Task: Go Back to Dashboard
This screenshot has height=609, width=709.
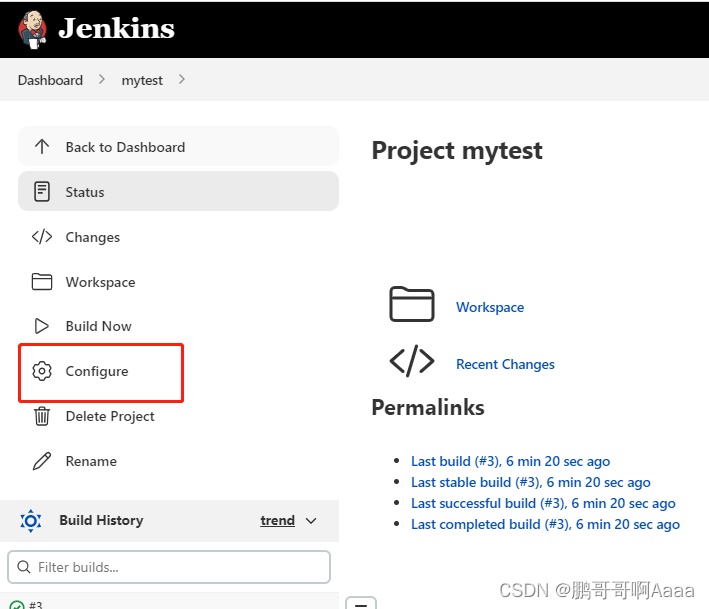Action: 178,146
